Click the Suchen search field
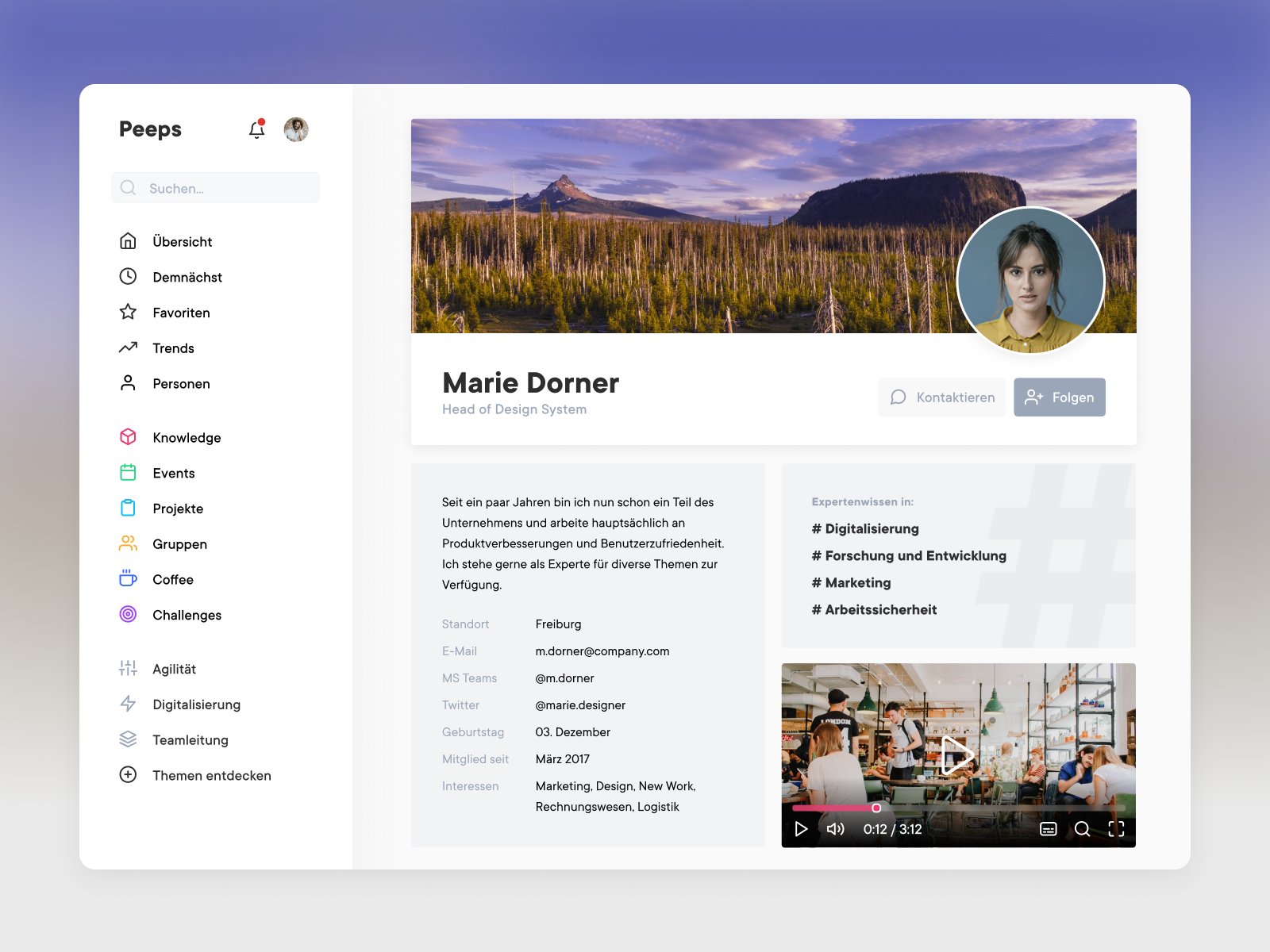The image size is (1270, 952). click(x=216, y=188)
